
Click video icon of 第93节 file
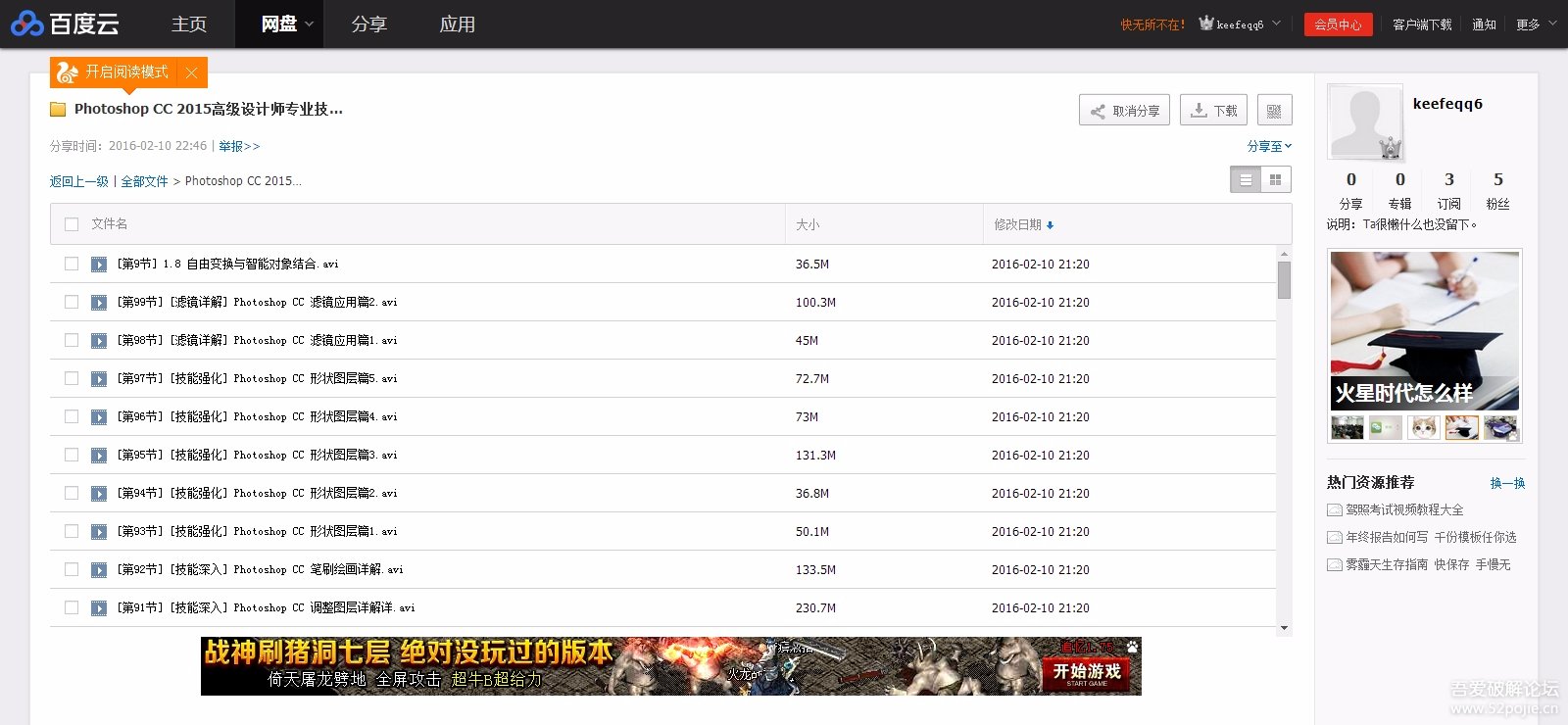(99, 532)
